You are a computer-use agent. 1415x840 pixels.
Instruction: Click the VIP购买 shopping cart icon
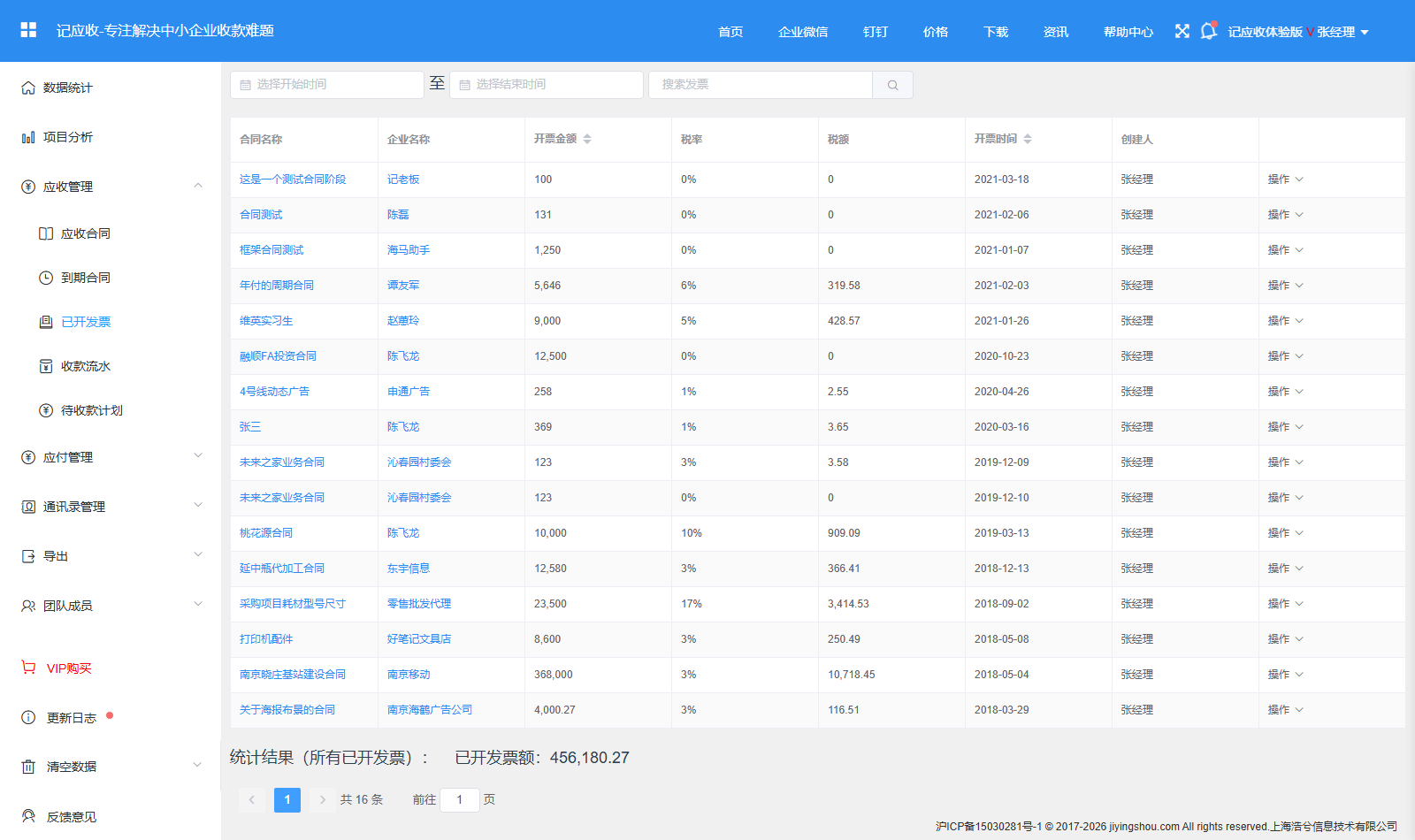29,668
